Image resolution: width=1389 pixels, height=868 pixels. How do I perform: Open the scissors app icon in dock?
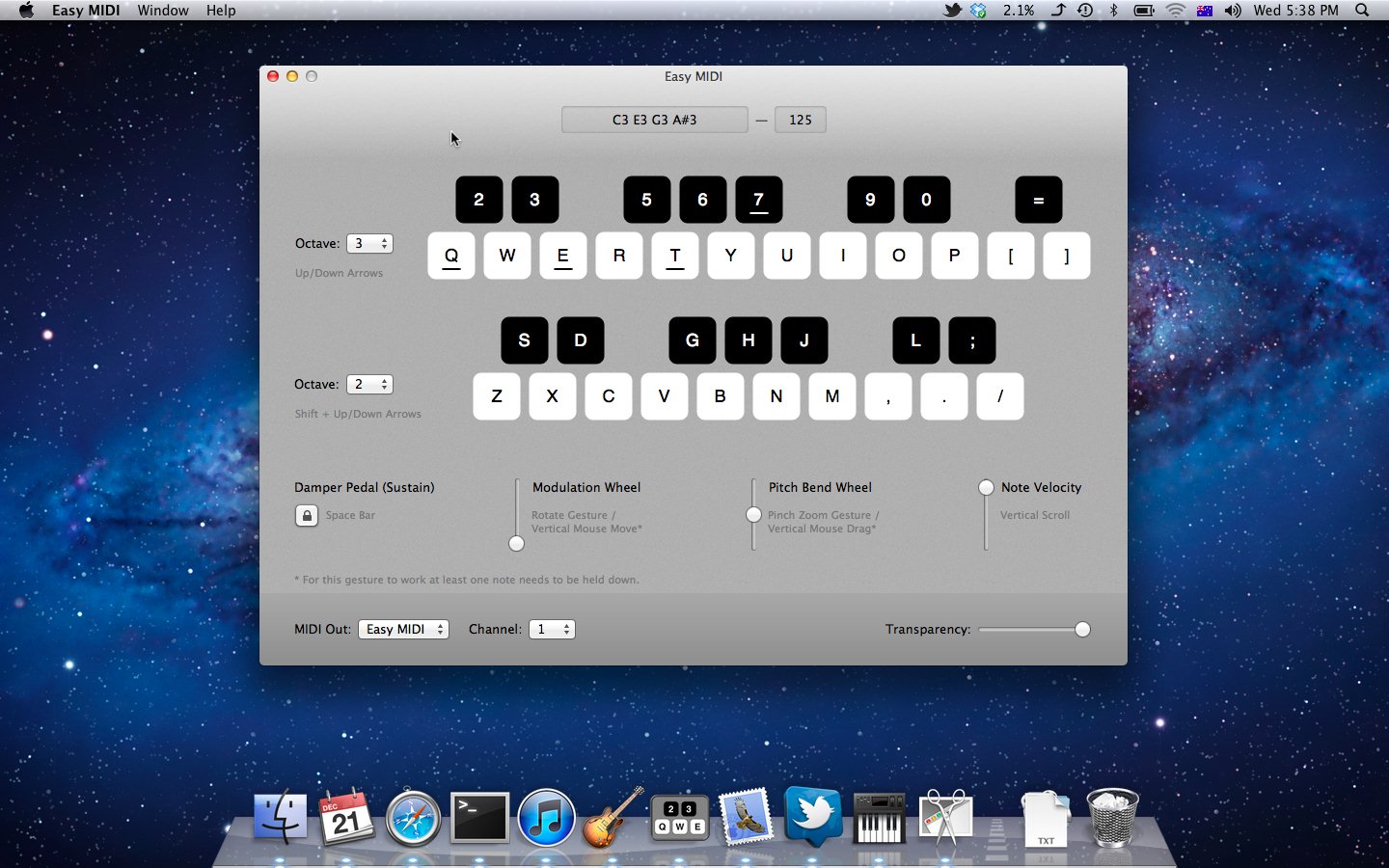tap(945, 818)
